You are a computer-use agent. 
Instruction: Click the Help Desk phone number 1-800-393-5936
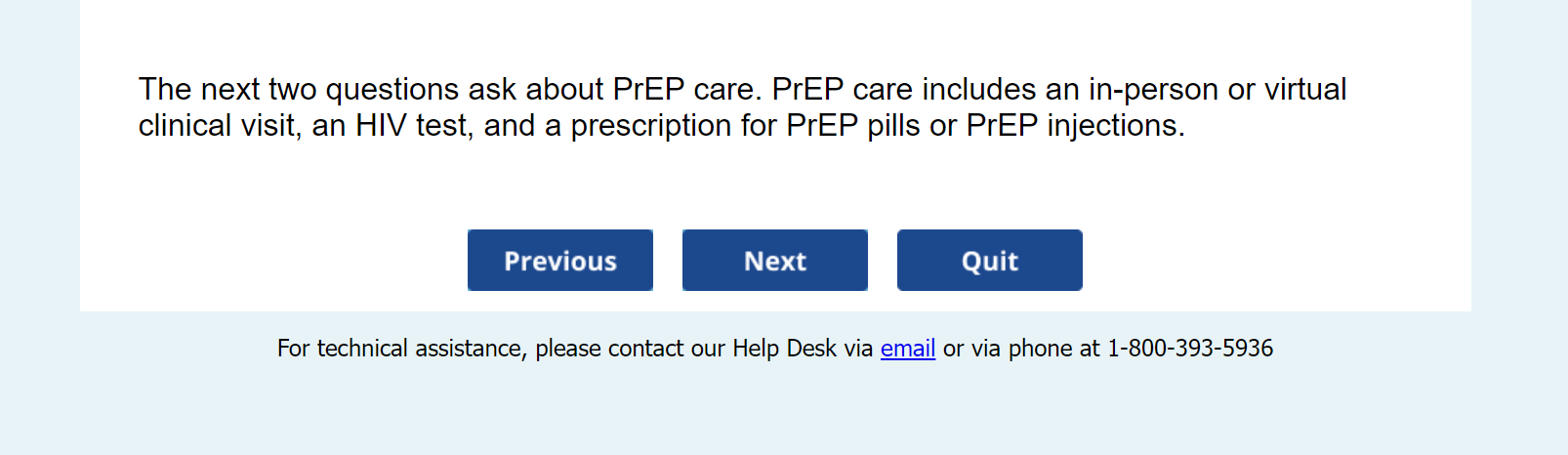(1189, 349)
